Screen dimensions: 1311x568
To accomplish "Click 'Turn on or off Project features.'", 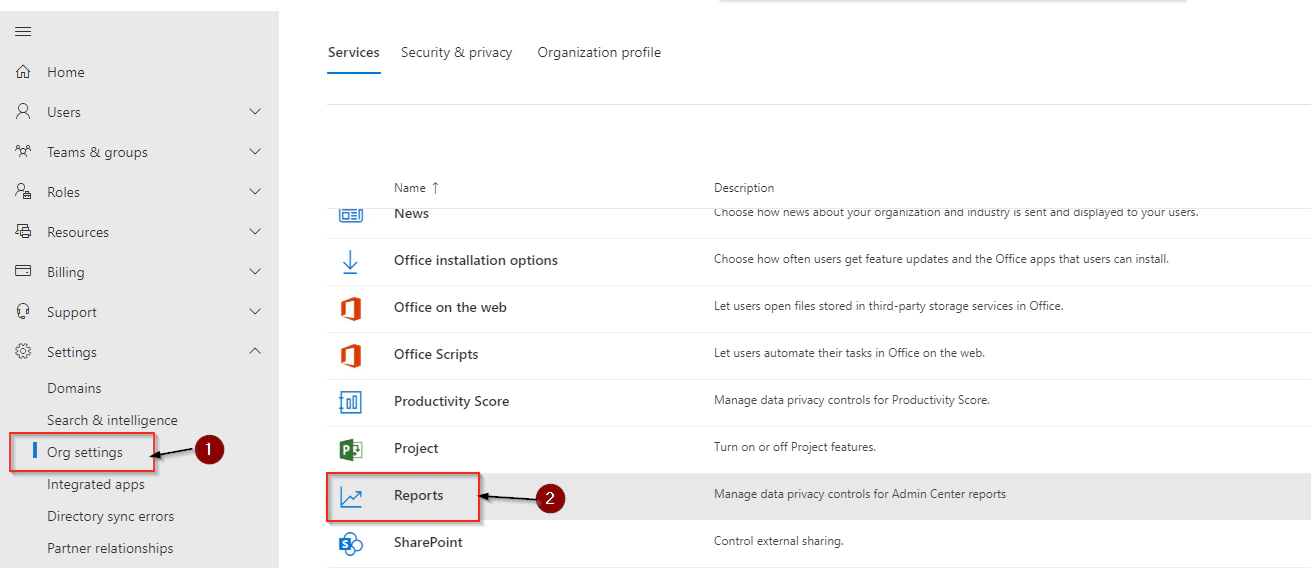I will tap(795, 447).
